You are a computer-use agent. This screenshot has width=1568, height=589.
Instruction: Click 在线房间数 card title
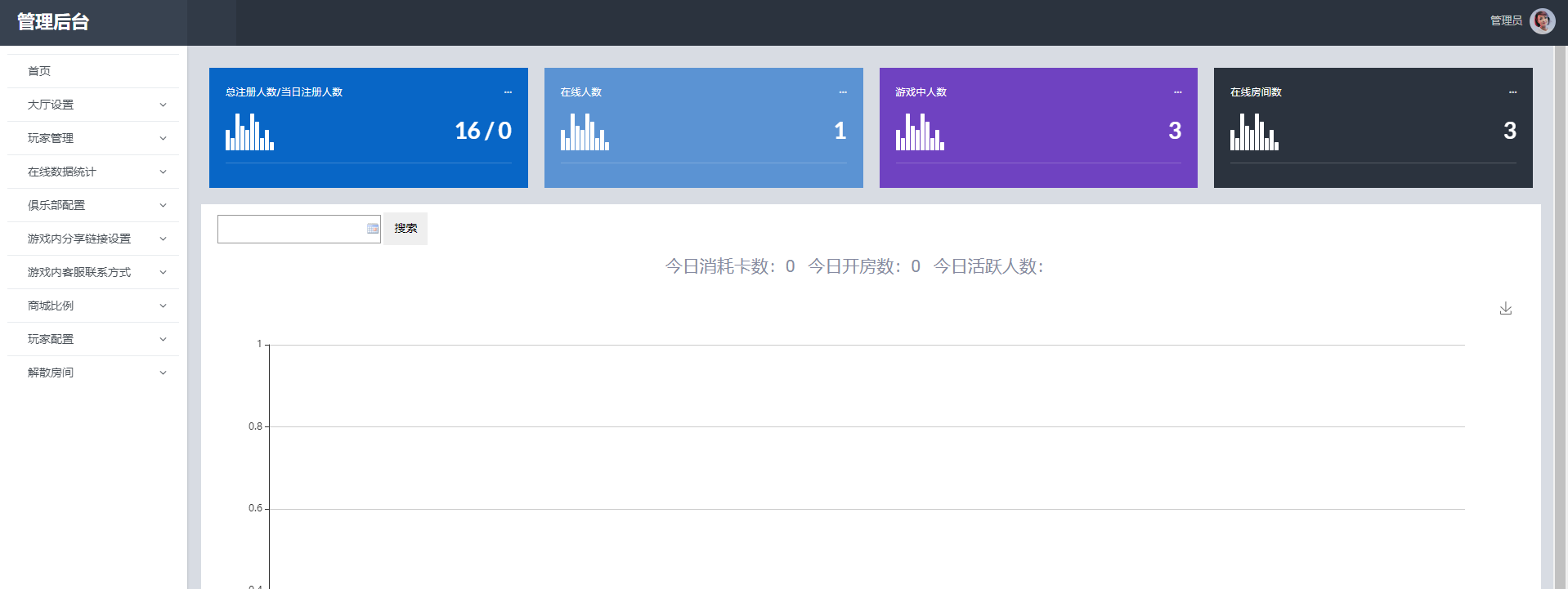[x=1256, y=92]
